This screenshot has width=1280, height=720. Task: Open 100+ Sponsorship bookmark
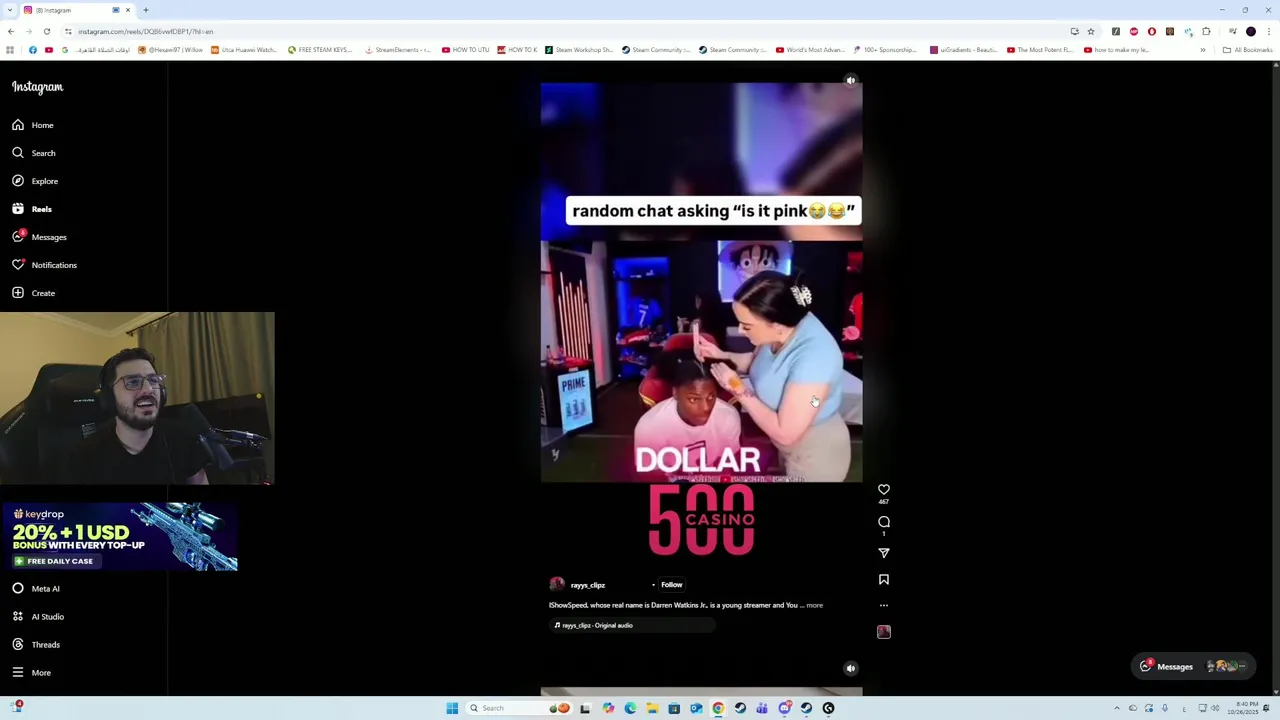pos(884,50)
